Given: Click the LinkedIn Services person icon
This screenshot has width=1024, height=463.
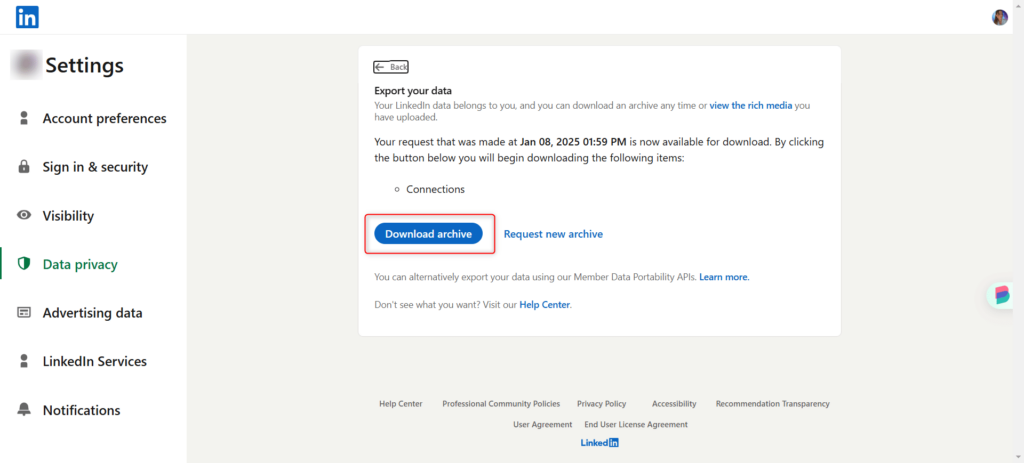Looking at the screenshot, I should click(24, 361).
